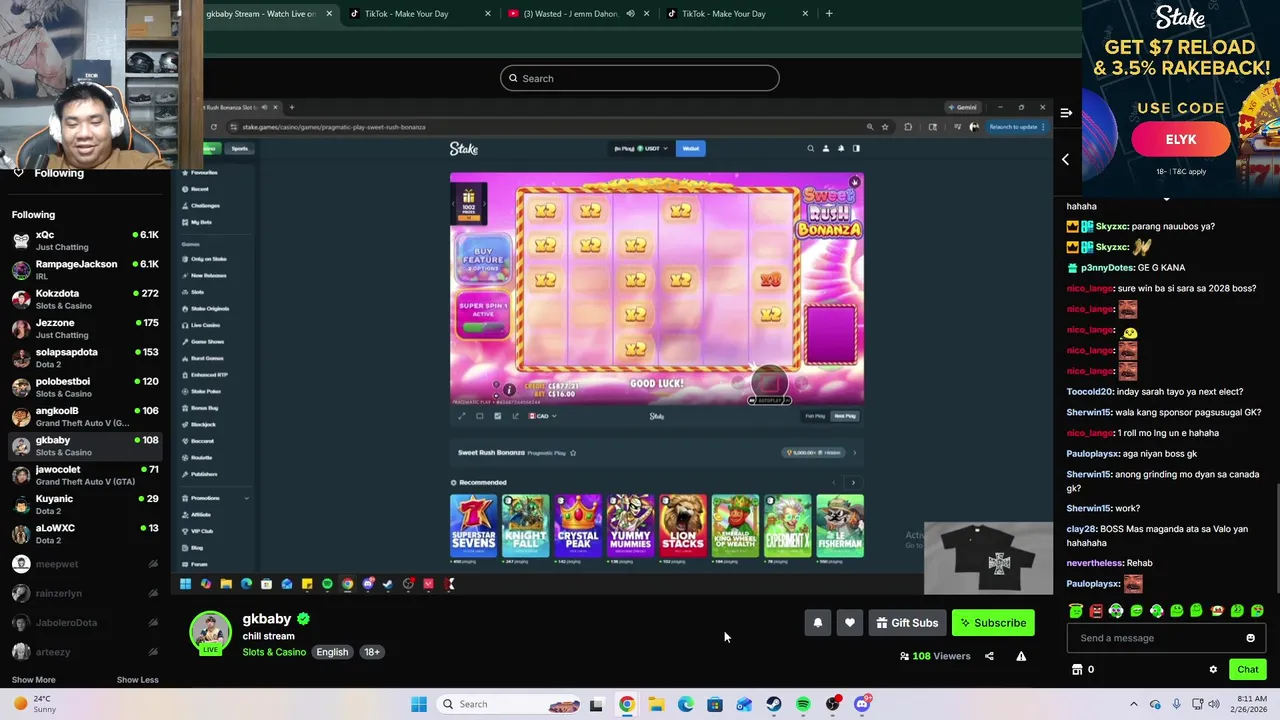The width and height of the screenshot is (1280, 720).
Task: Click the green Subscribe button
Action: point(993,623)
